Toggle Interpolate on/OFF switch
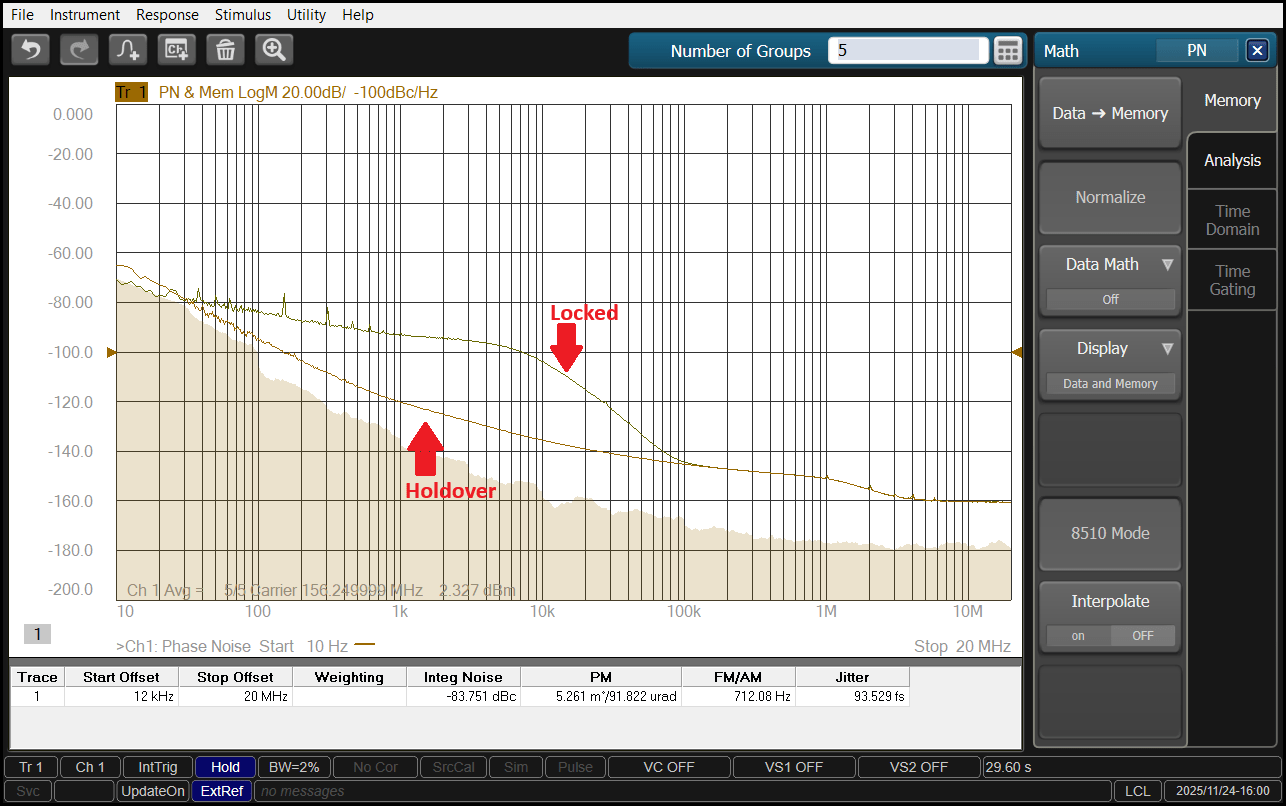 point(1110,635)
